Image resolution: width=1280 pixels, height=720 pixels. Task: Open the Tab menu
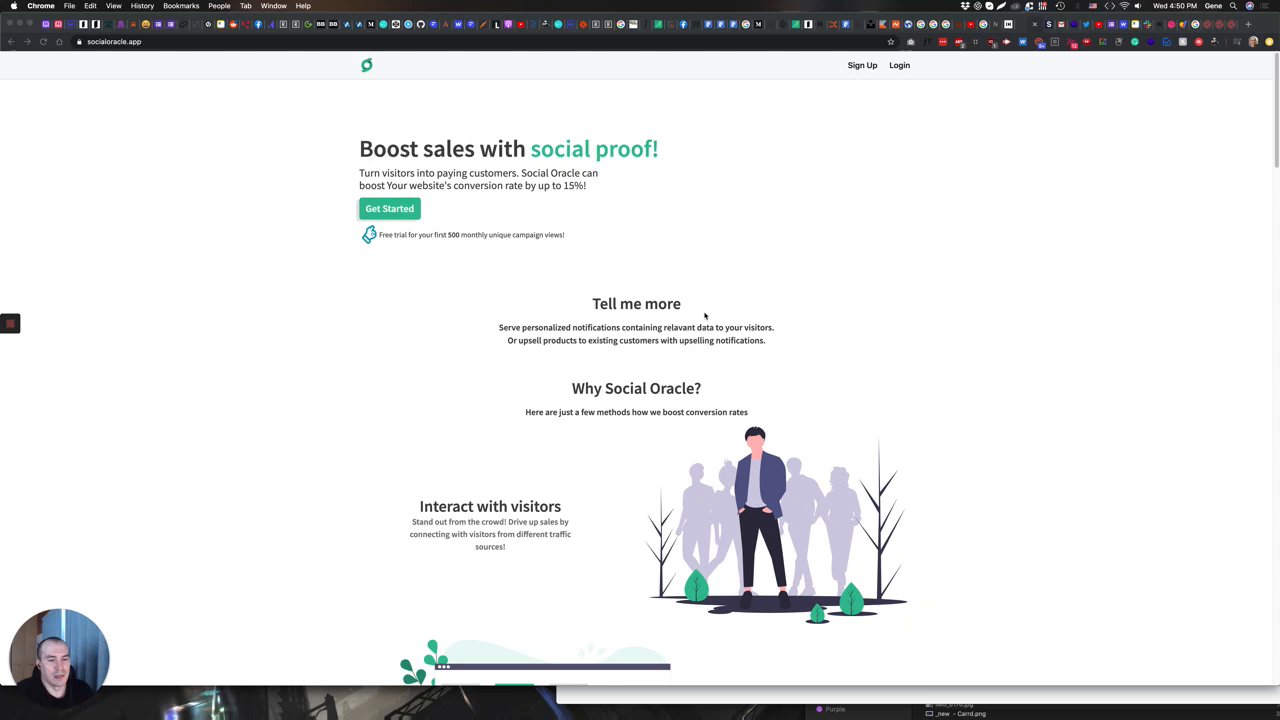click(x=245, y=6)
